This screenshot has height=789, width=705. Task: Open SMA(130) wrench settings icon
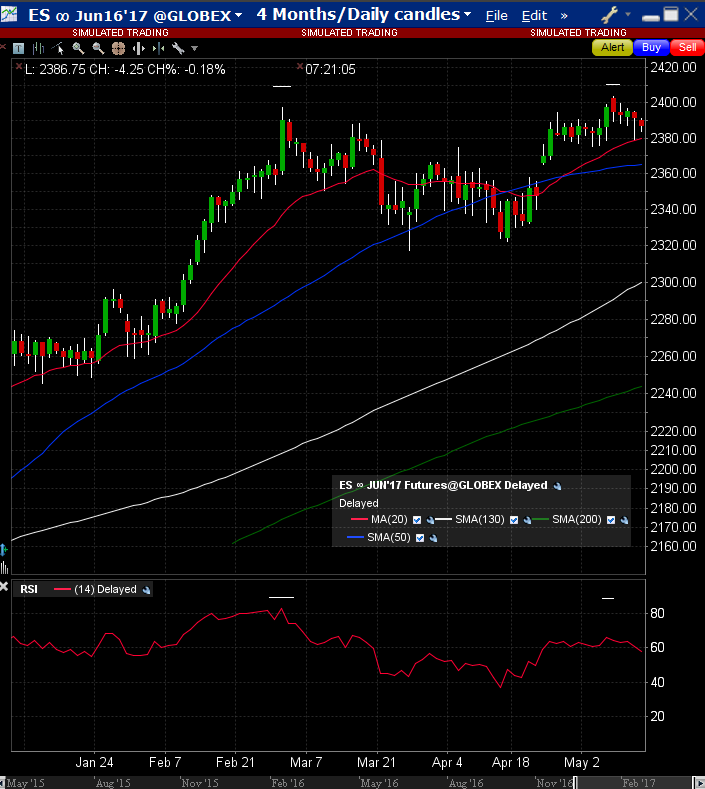point(526,520)
